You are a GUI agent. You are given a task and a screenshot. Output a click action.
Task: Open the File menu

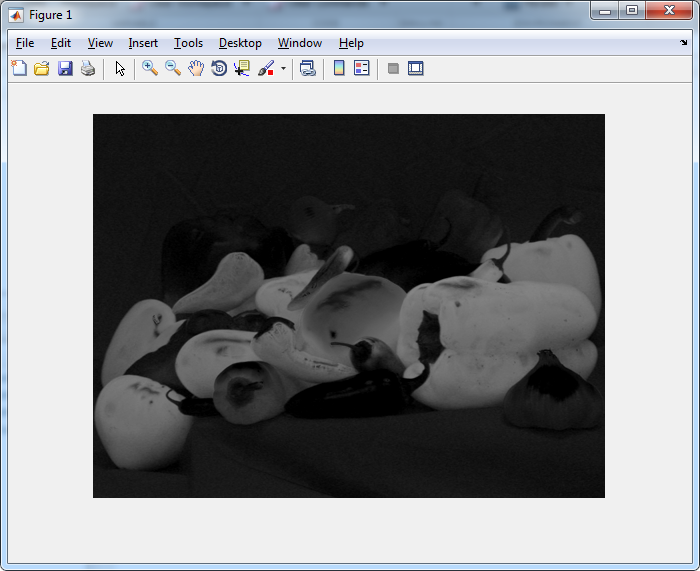25,43
